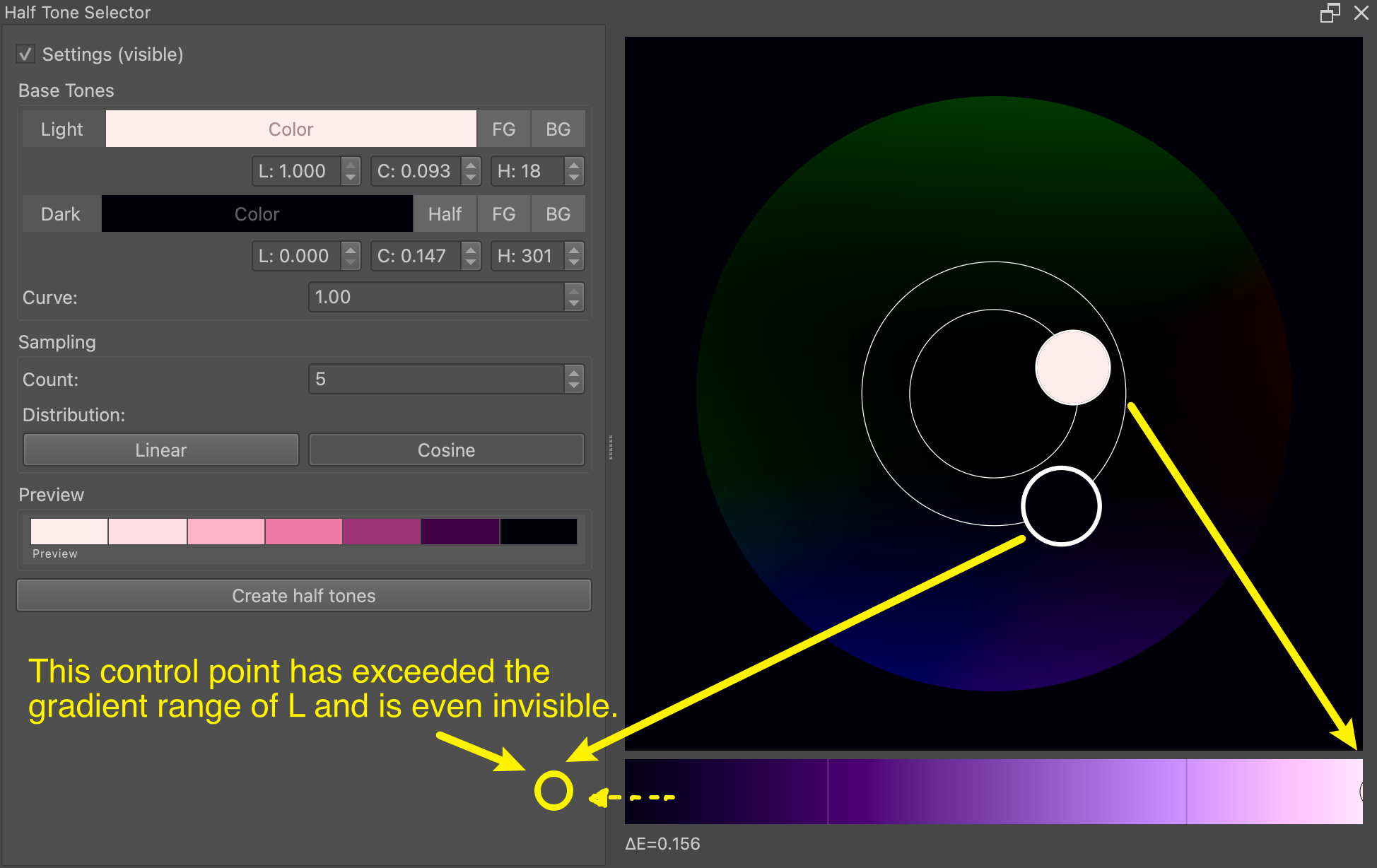Viewport: 1377px width, 868px height.
Task: Click the lightness gradient bar
Action: click(x=993, y=792)
